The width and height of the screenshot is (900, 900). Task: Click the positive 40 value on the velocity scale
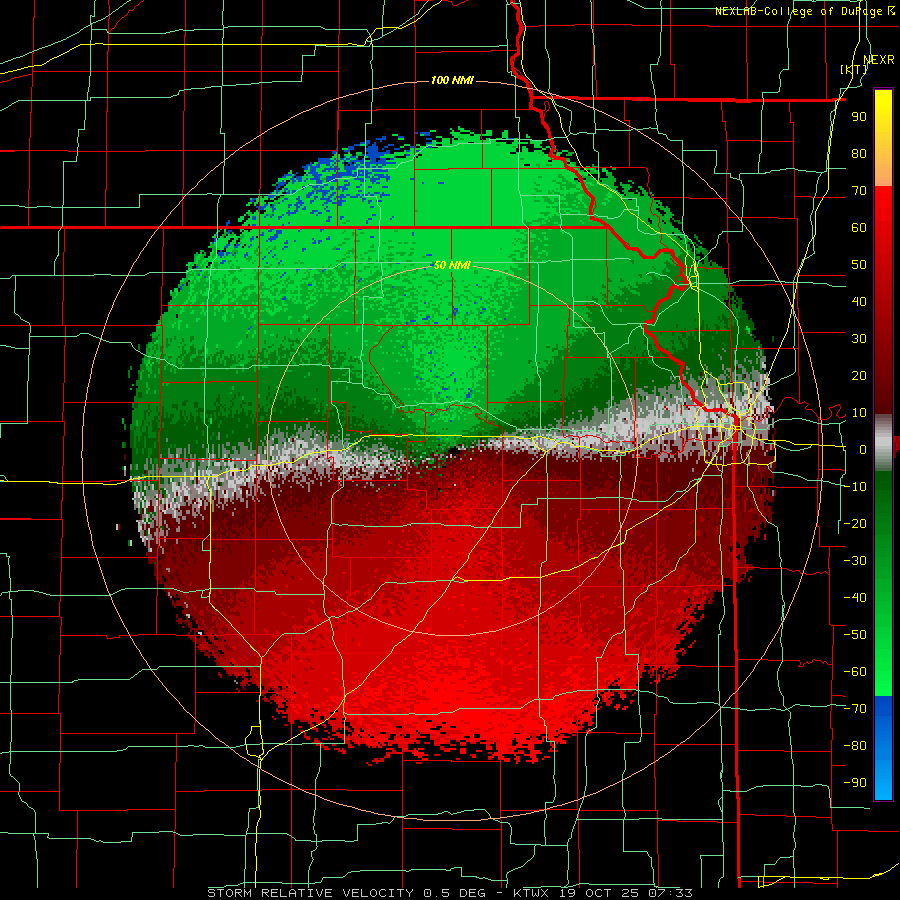pyautogui.click(x=859, y=302)
